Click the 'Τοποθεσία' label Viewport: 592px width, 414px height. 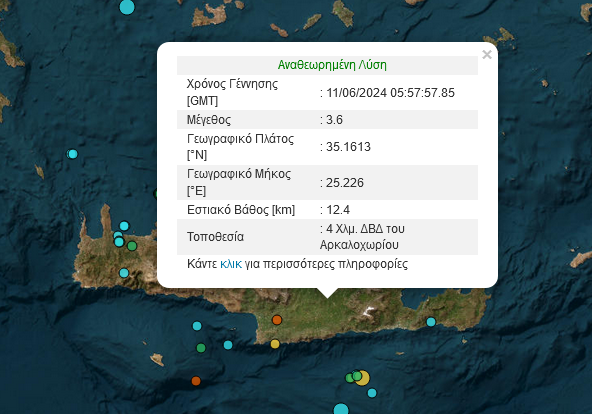pyautogui.click(x=216, y=237)
